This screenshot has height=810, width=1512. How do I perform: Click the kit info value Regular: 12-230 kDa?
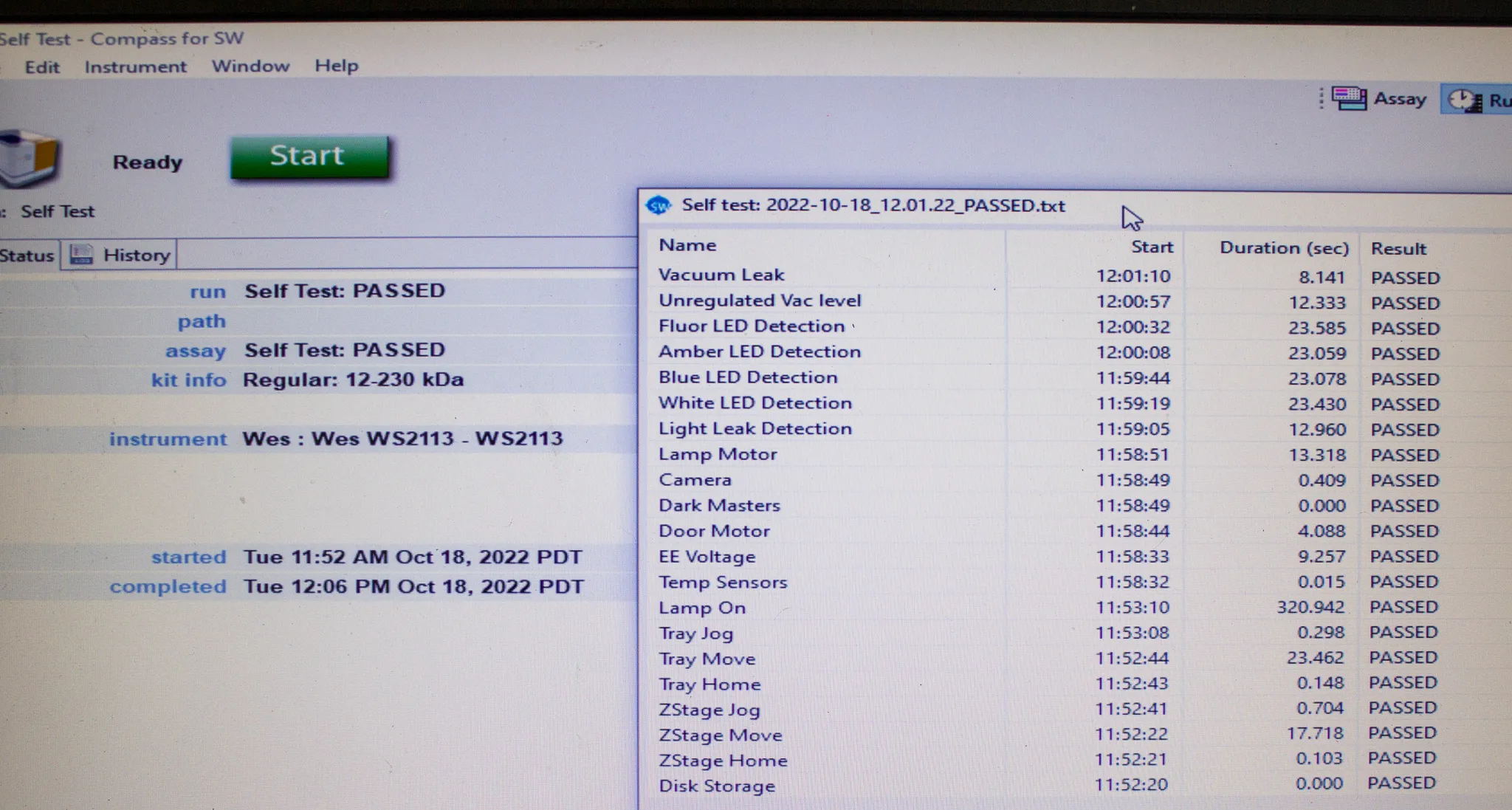click(x=353, y=380)
